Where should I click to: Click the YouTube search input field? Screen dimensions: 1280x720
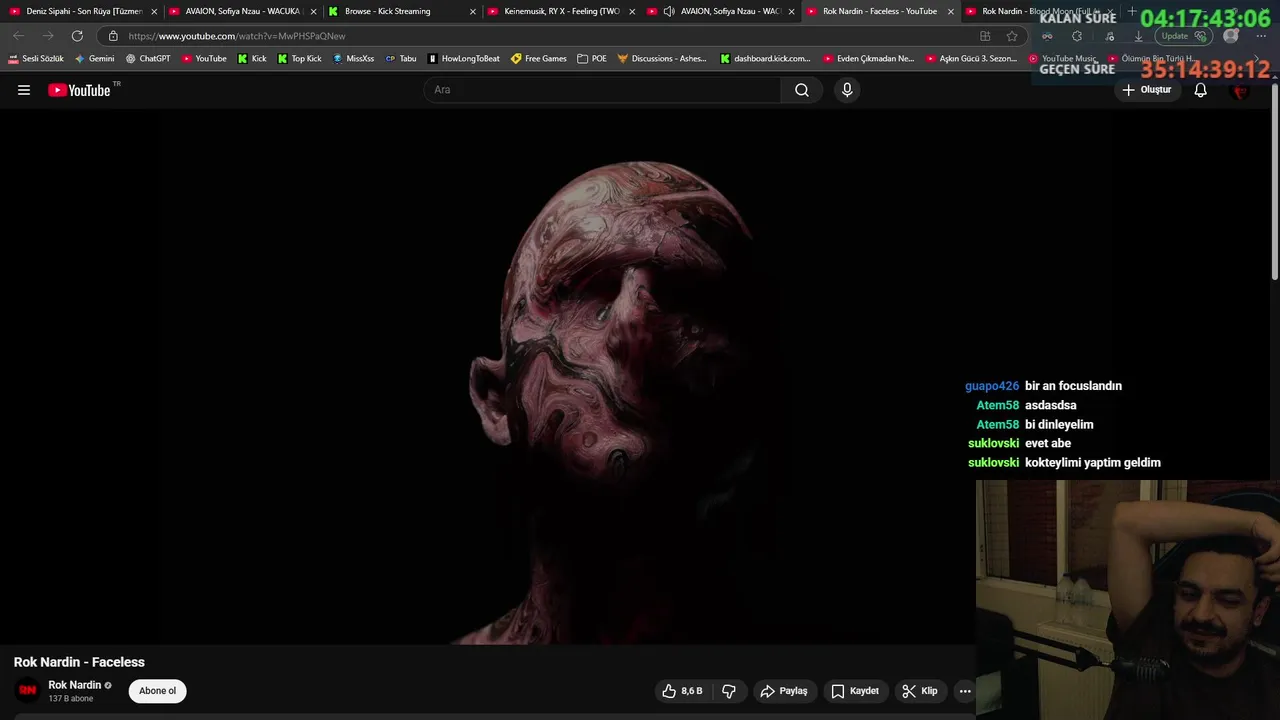click(x=603, y=90)
